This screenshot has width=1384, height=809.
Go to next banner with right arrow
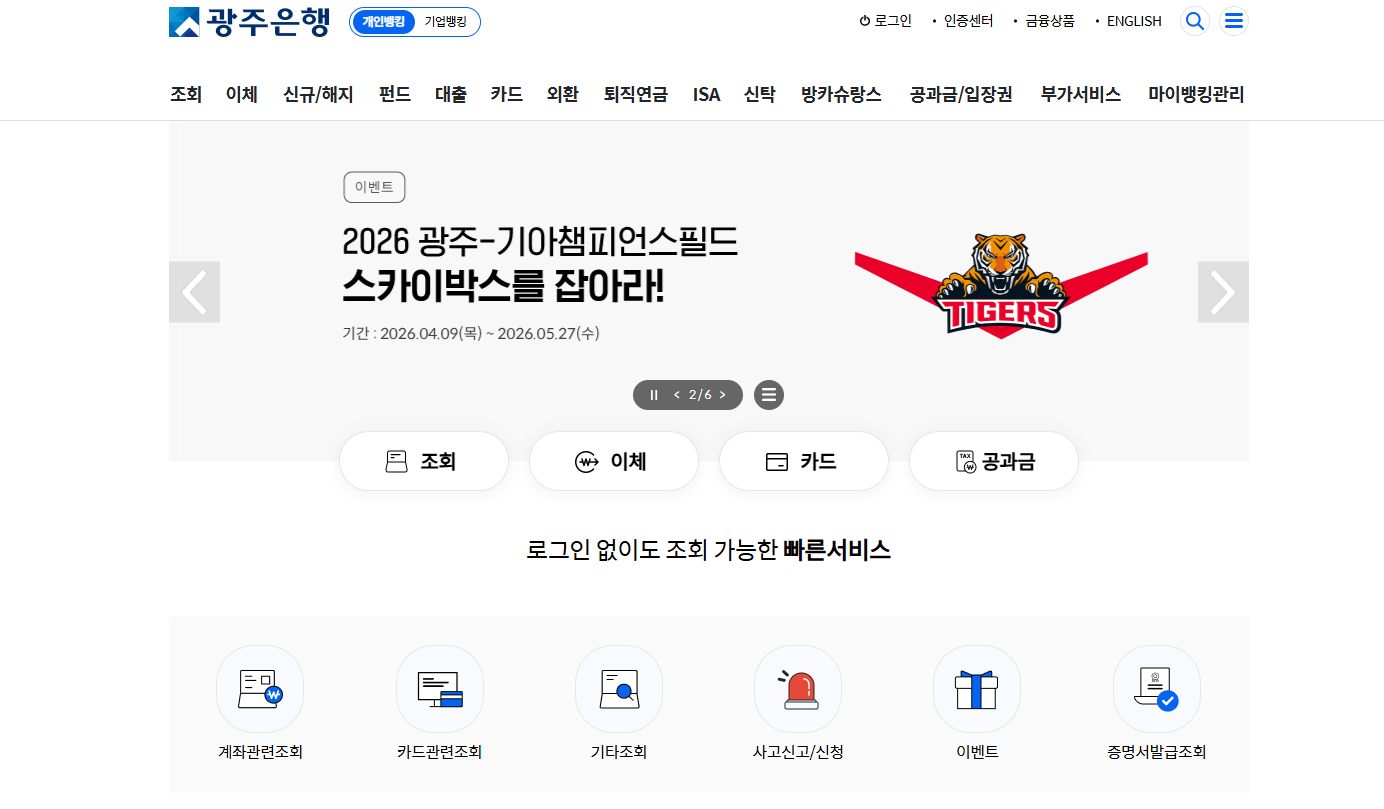[1223, 292]
